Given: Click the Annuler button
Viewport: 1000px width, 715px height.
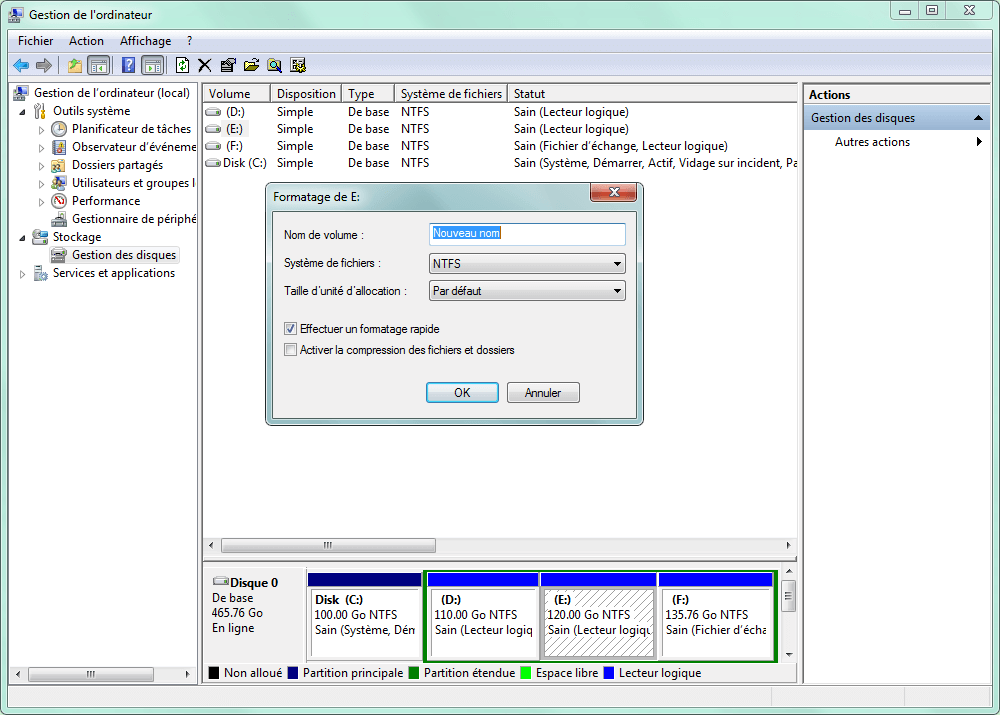Looking at the screenshot, I should pyautogui.click(x=543, y=392).
